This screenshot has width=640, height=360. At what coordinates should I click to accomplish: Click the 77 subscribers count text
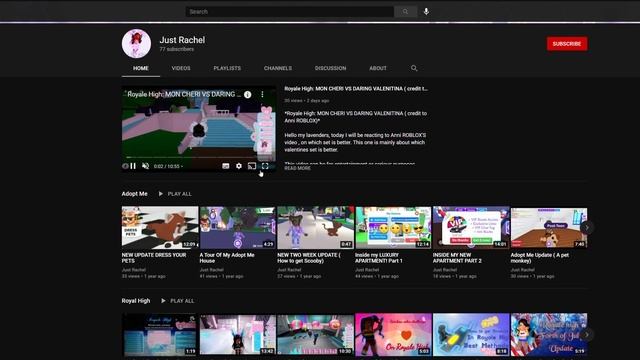coord(177,49)
